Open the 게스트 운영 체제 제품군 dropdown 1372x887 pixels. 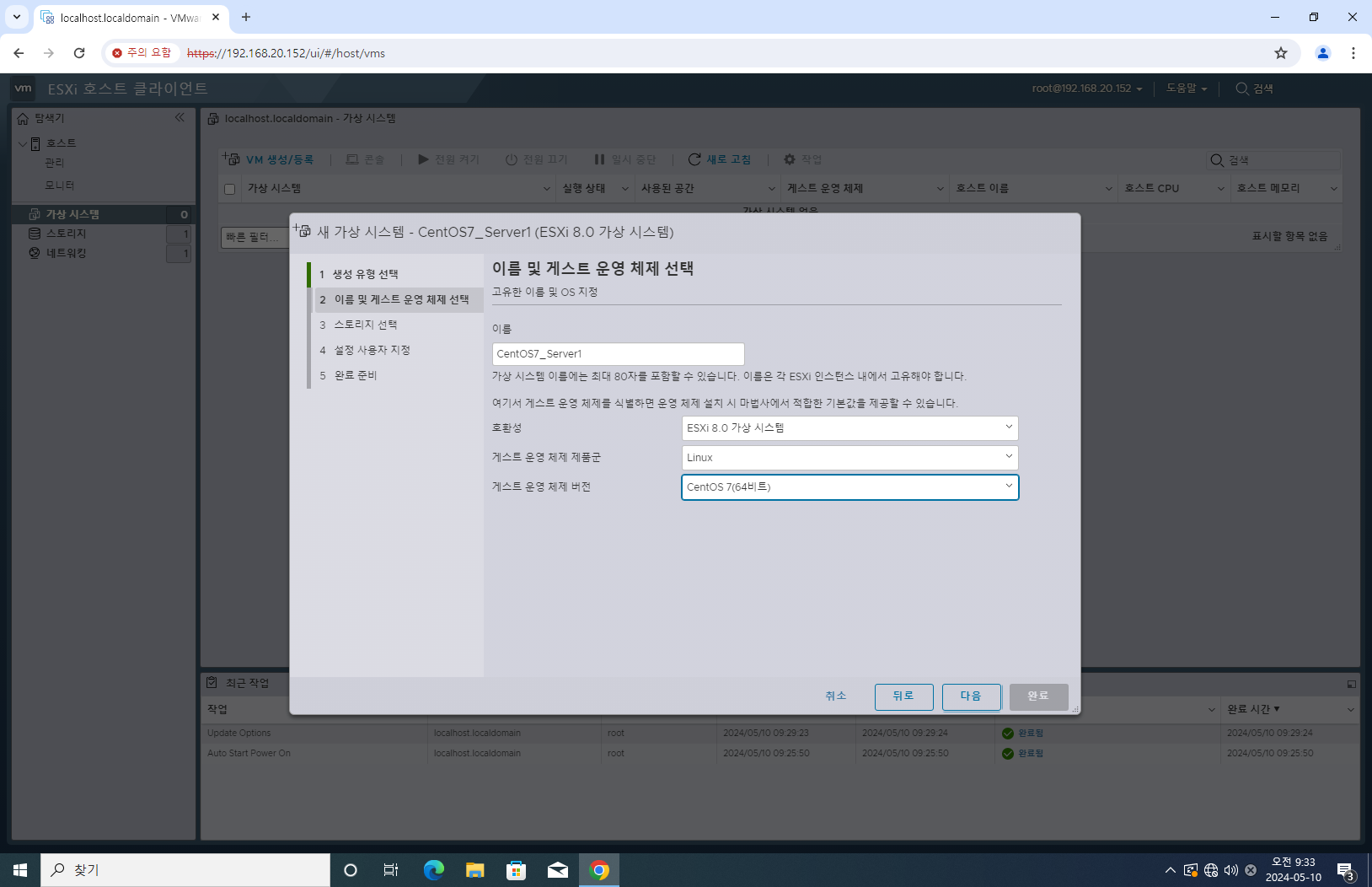849,458
